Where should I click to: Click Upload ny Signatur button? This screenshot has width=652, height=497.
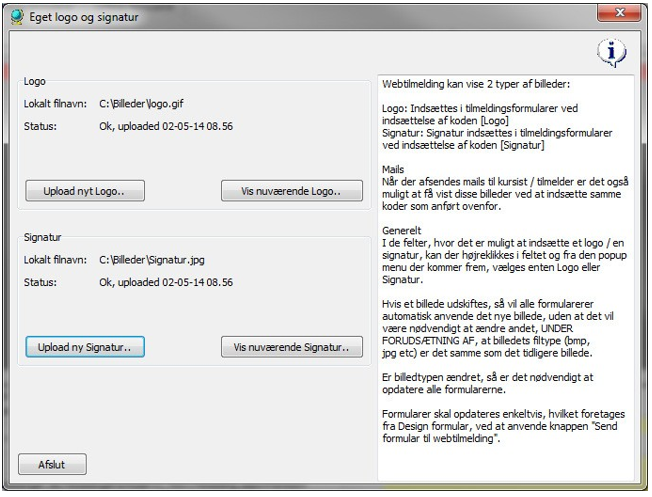point(85,347)
